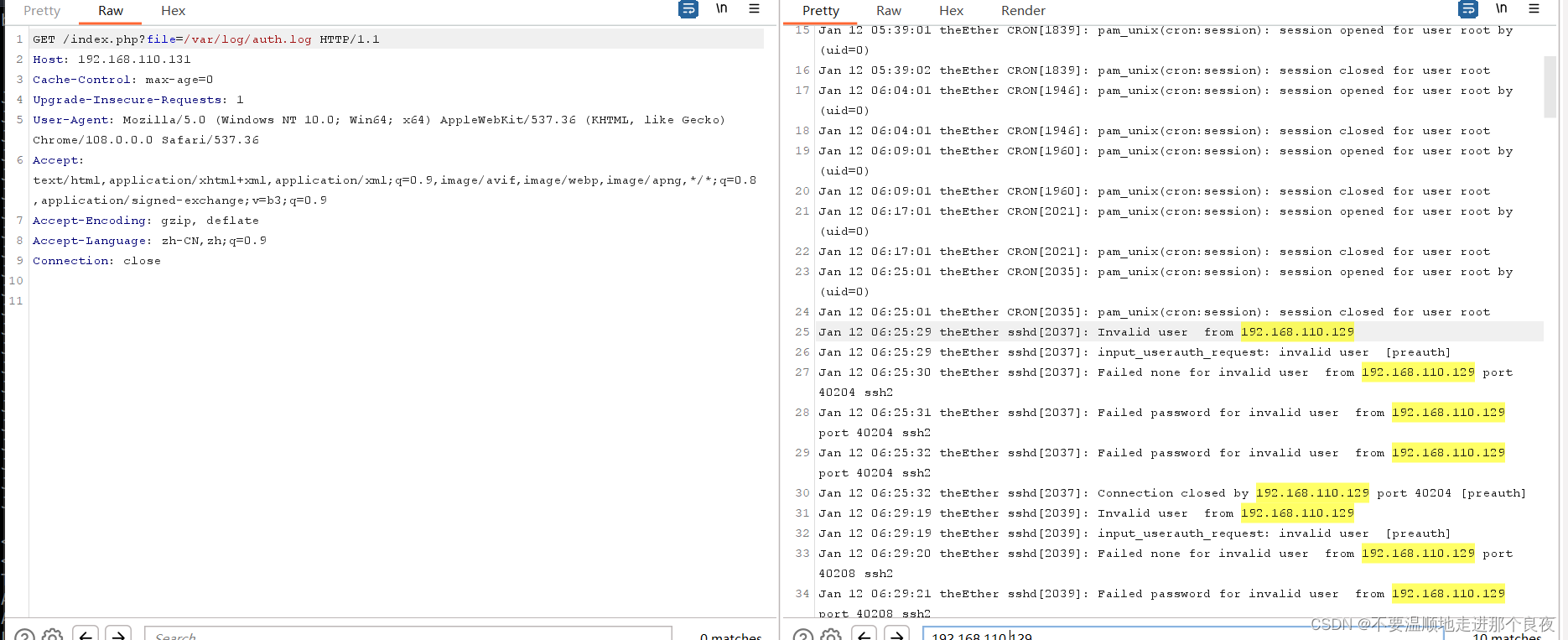Click the Accept-Language: zh-CN header
This screenshot has width=1568, height=640.
pos(149,241)
